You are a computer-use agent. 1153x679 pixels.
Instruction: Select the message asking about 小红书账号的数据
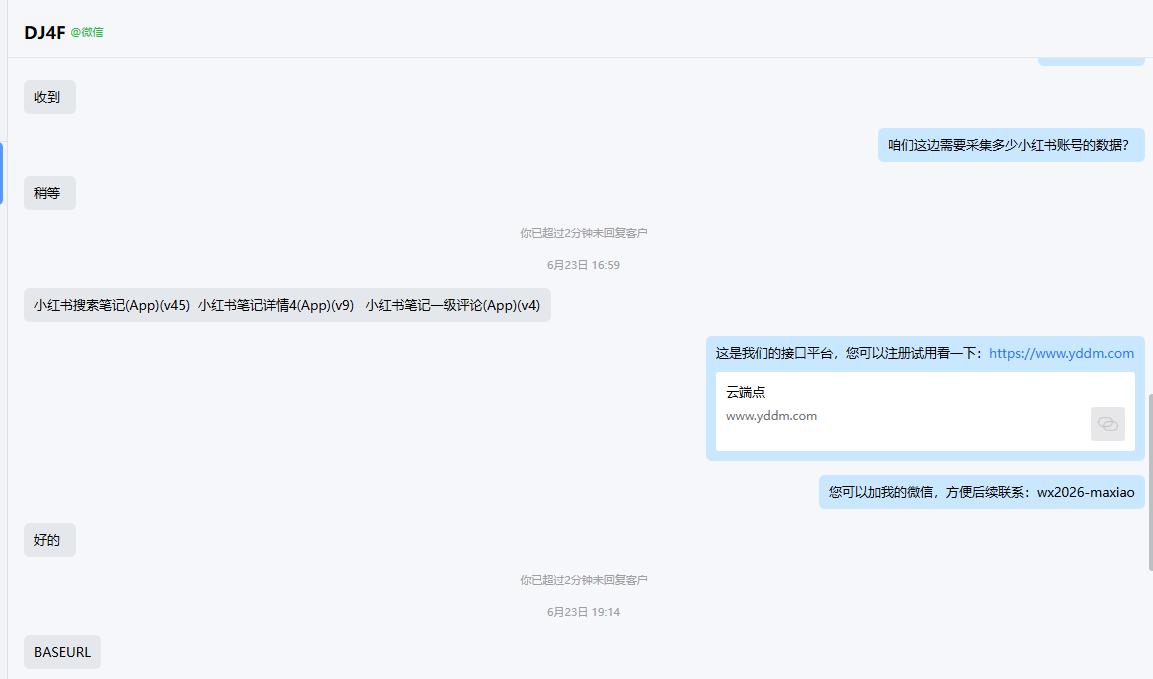click(1011, 145)
